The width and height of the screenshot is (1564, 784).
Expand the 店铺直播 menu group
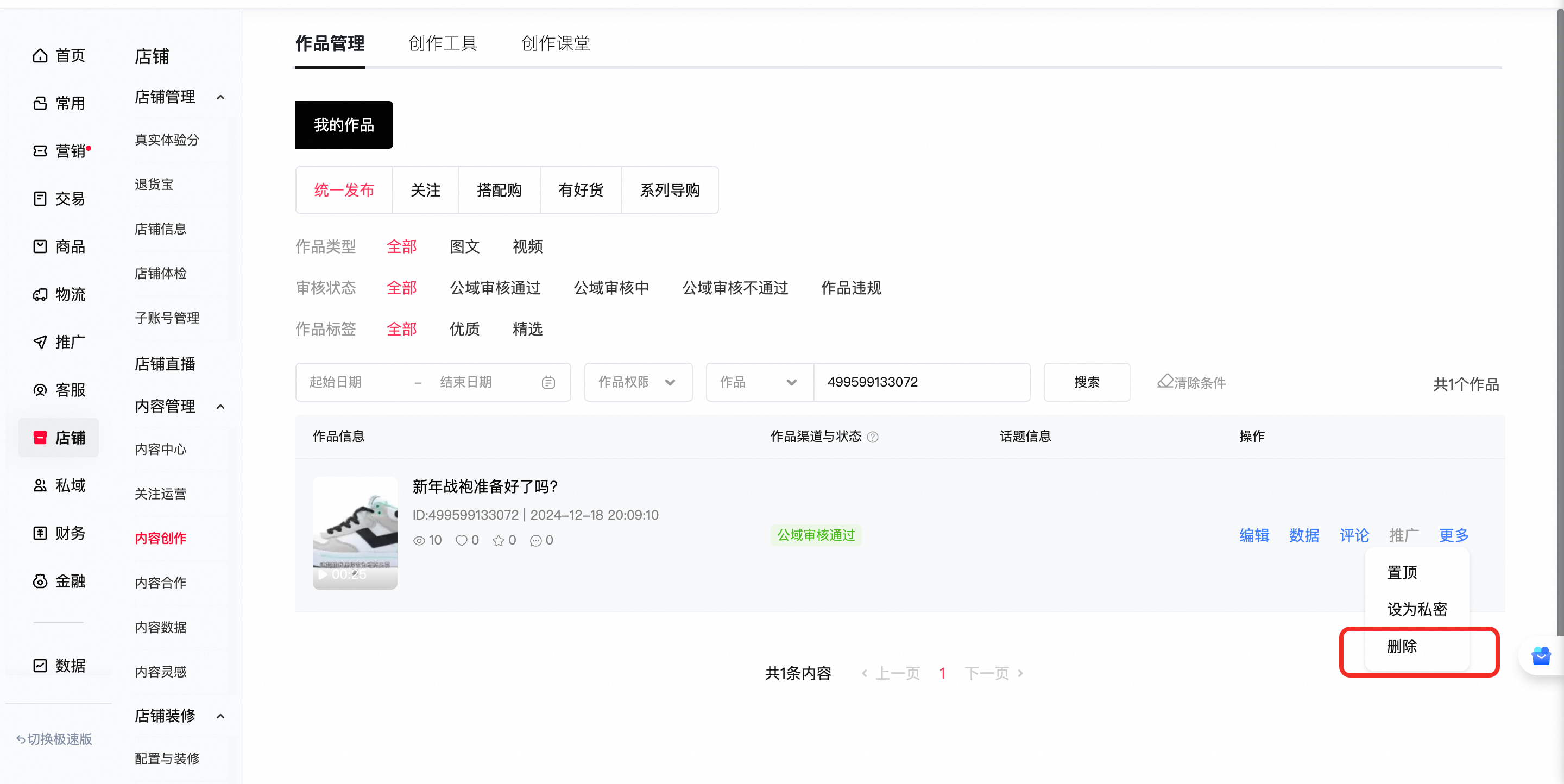point(165,364)
